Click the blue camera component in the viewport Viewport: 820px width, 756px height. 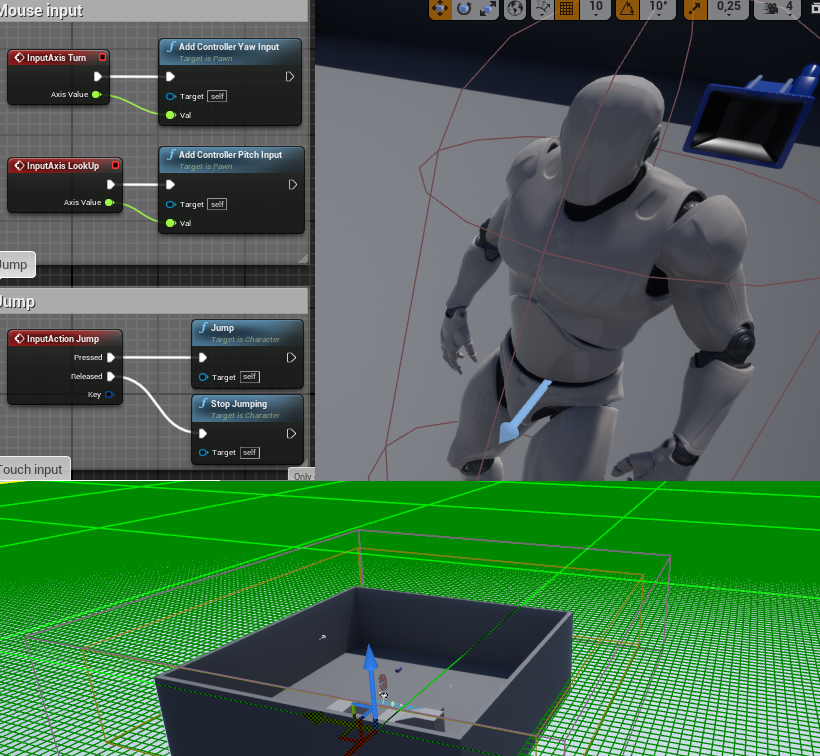point(753,117)
